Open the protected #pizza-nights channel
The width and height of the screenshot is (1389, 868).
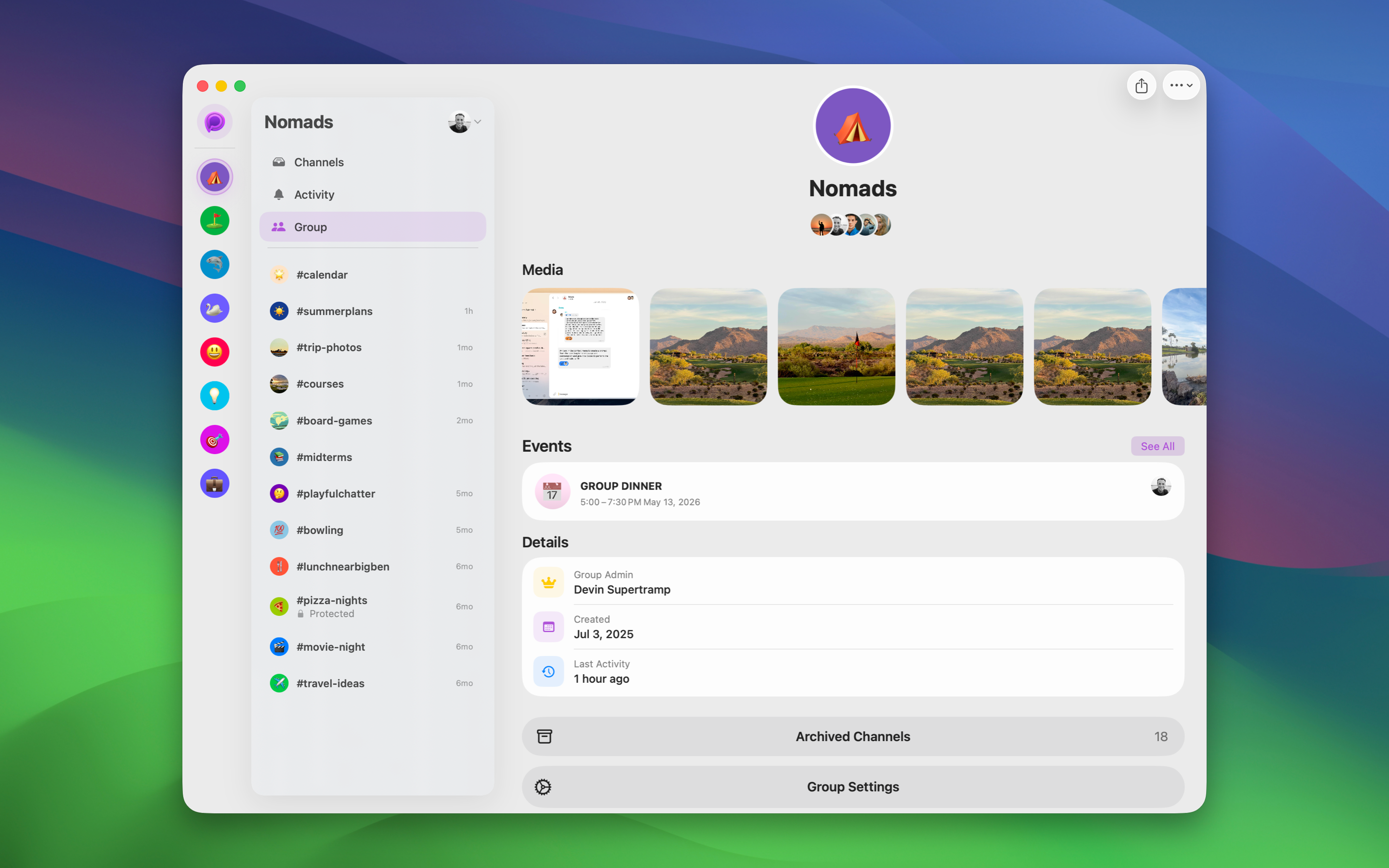(x=372, y=606)
